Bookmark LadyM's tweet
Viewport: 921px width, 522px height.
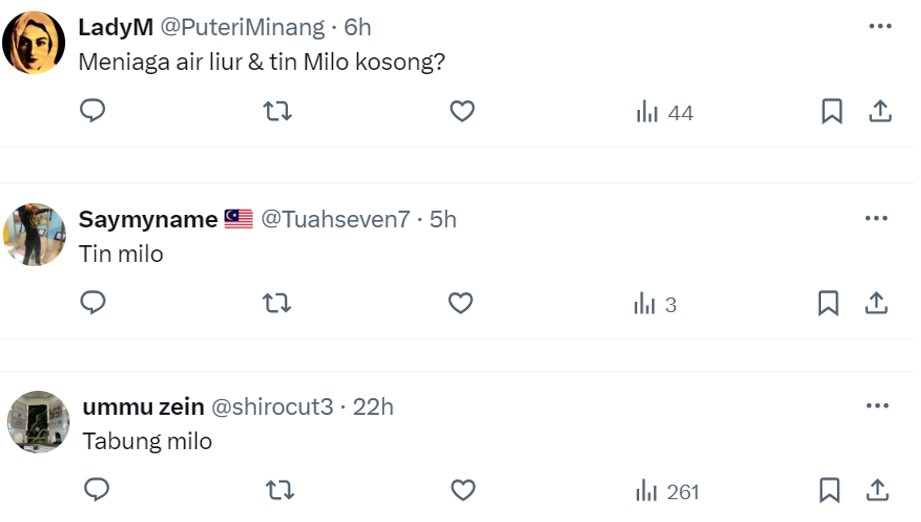coord(832,111)
